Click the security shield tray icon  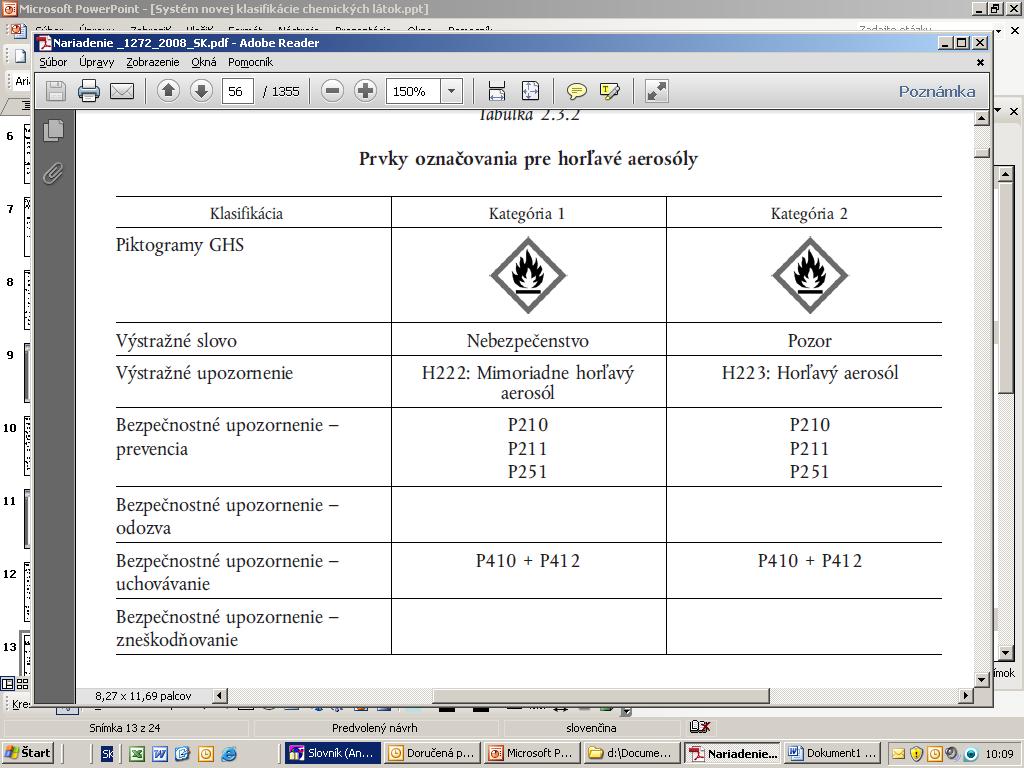[916, 754]
